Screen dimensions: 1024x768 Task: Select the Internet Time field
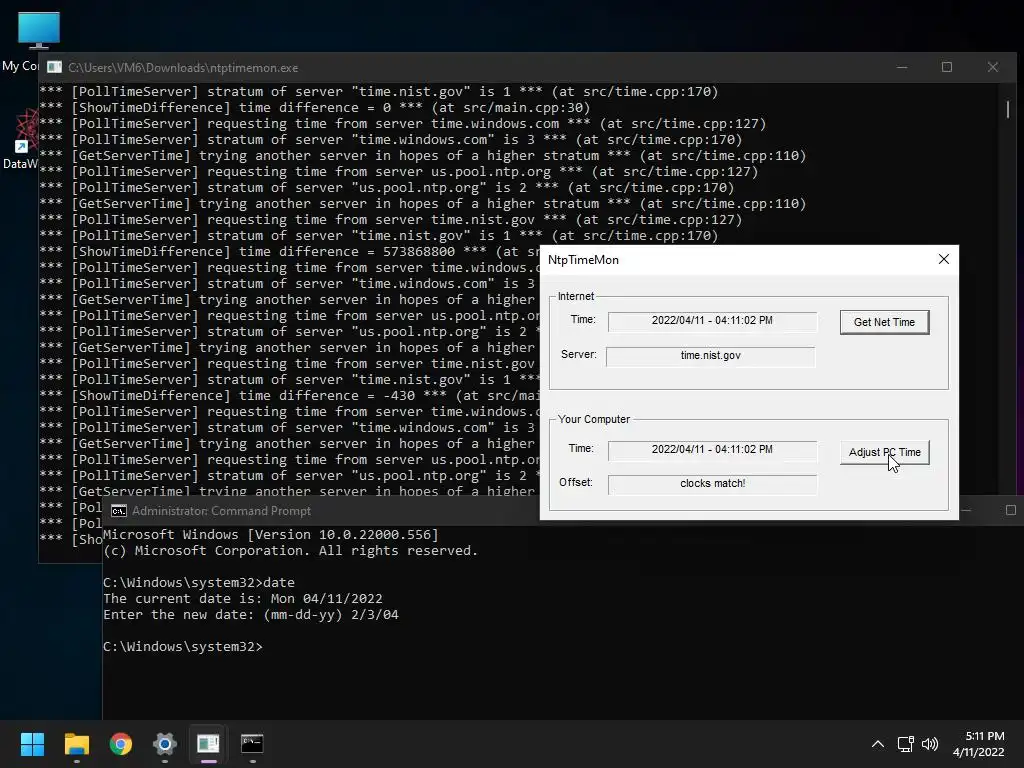[x=712, y=321]
